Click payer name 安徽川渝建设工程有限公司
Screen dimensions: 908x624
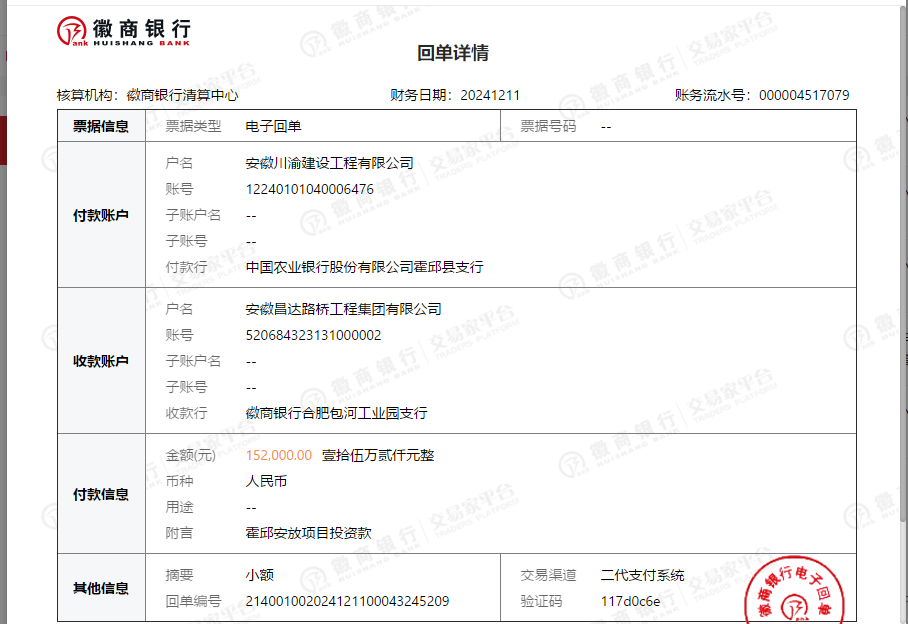pyautogui.click(x=329, y=163)
